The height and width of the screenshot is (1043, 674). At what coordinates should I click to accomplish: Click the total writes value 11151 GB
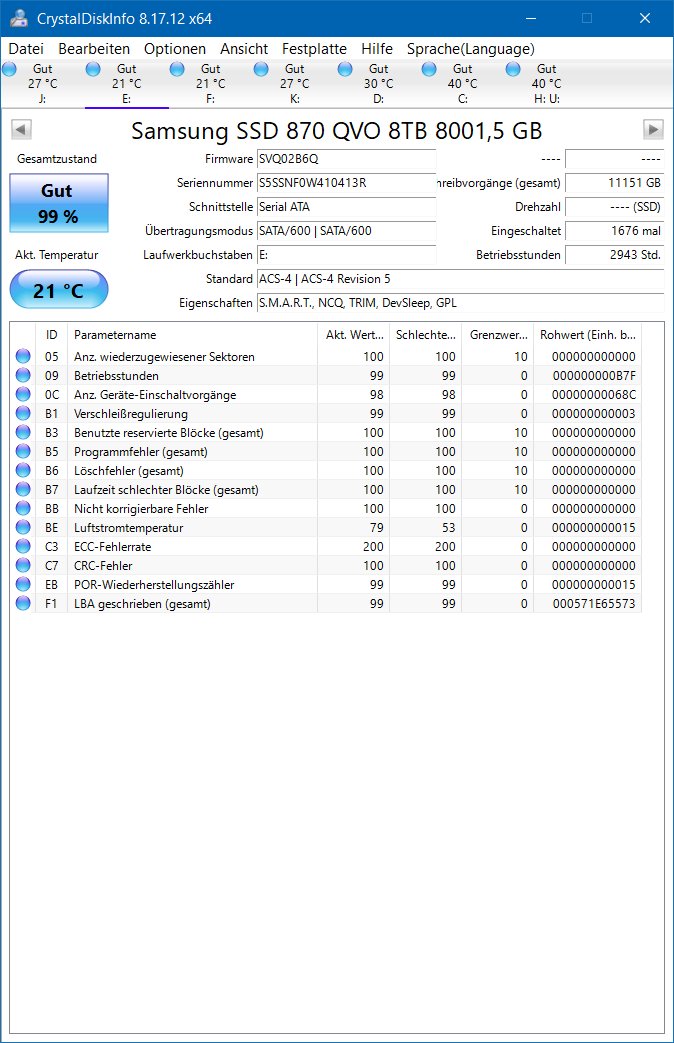tap(614, 183)
